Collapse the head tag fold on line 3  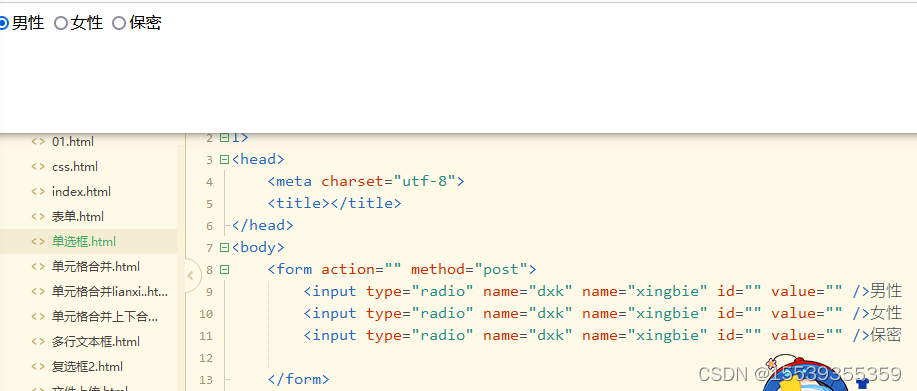[224, 160]
